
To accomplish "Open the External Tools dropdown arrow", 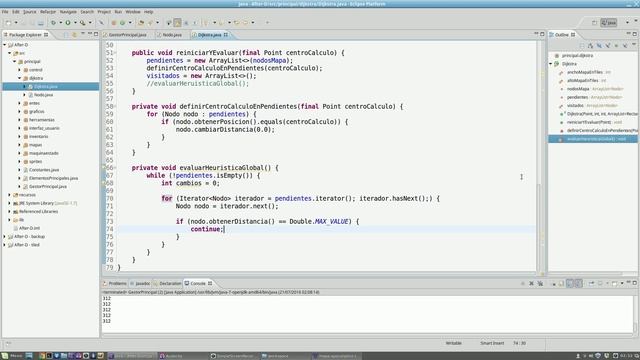I will (x=90, y=23).
